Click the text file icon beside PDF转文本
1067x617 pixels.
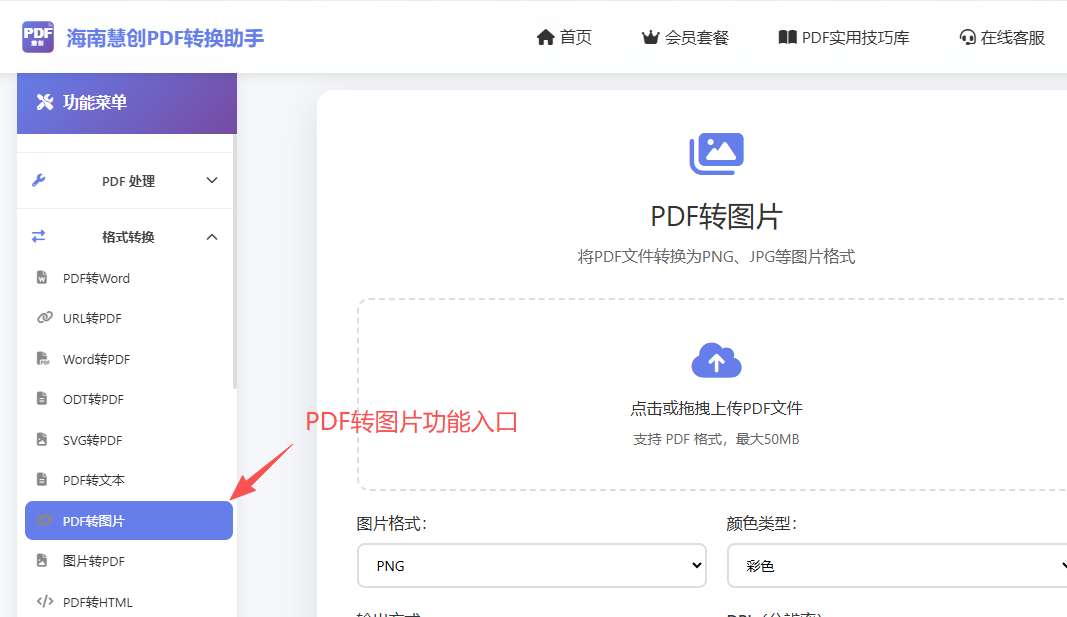pos(42,480)
